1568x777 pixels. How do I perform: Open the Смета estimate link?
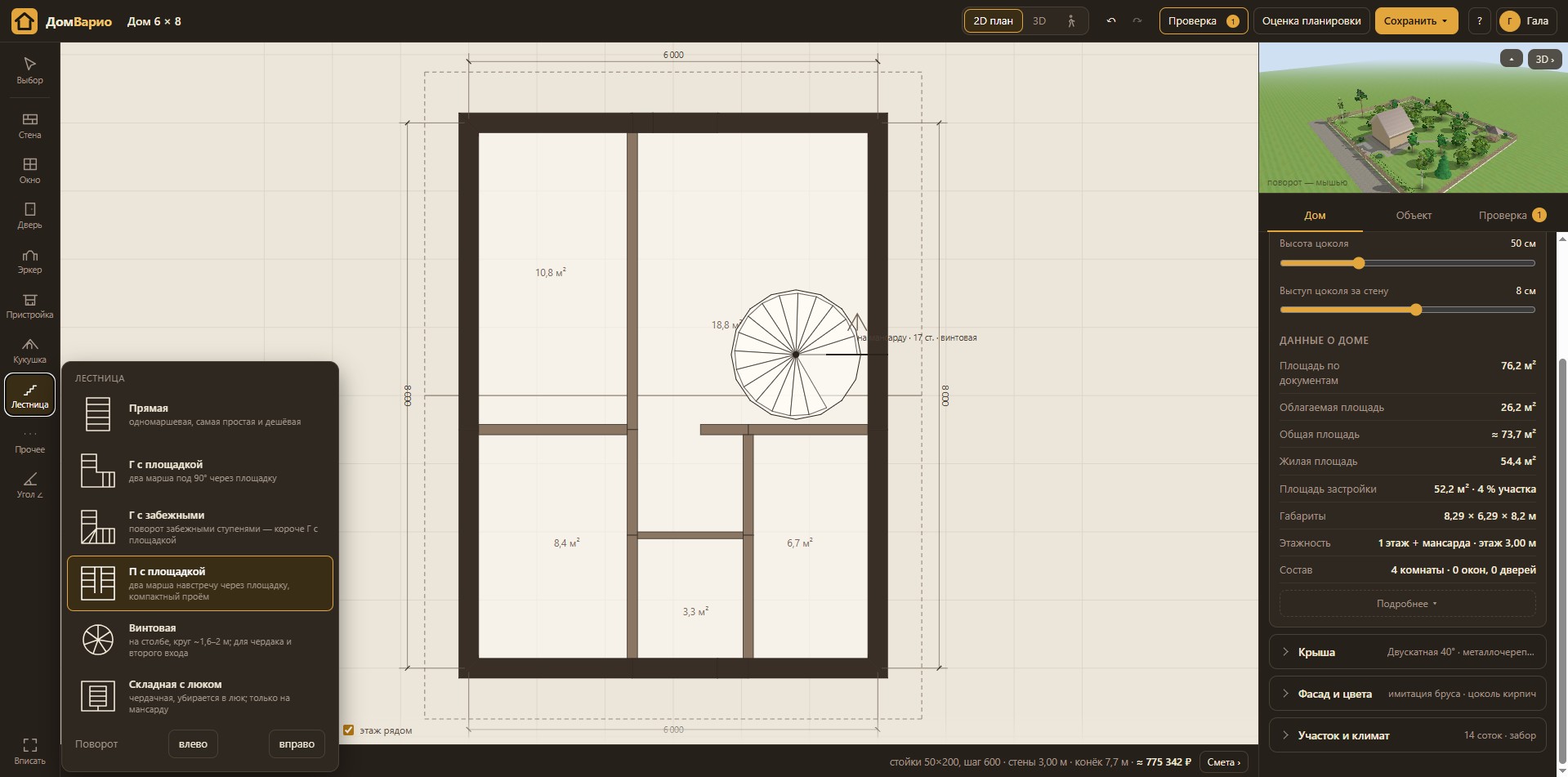pos(1223,762)
